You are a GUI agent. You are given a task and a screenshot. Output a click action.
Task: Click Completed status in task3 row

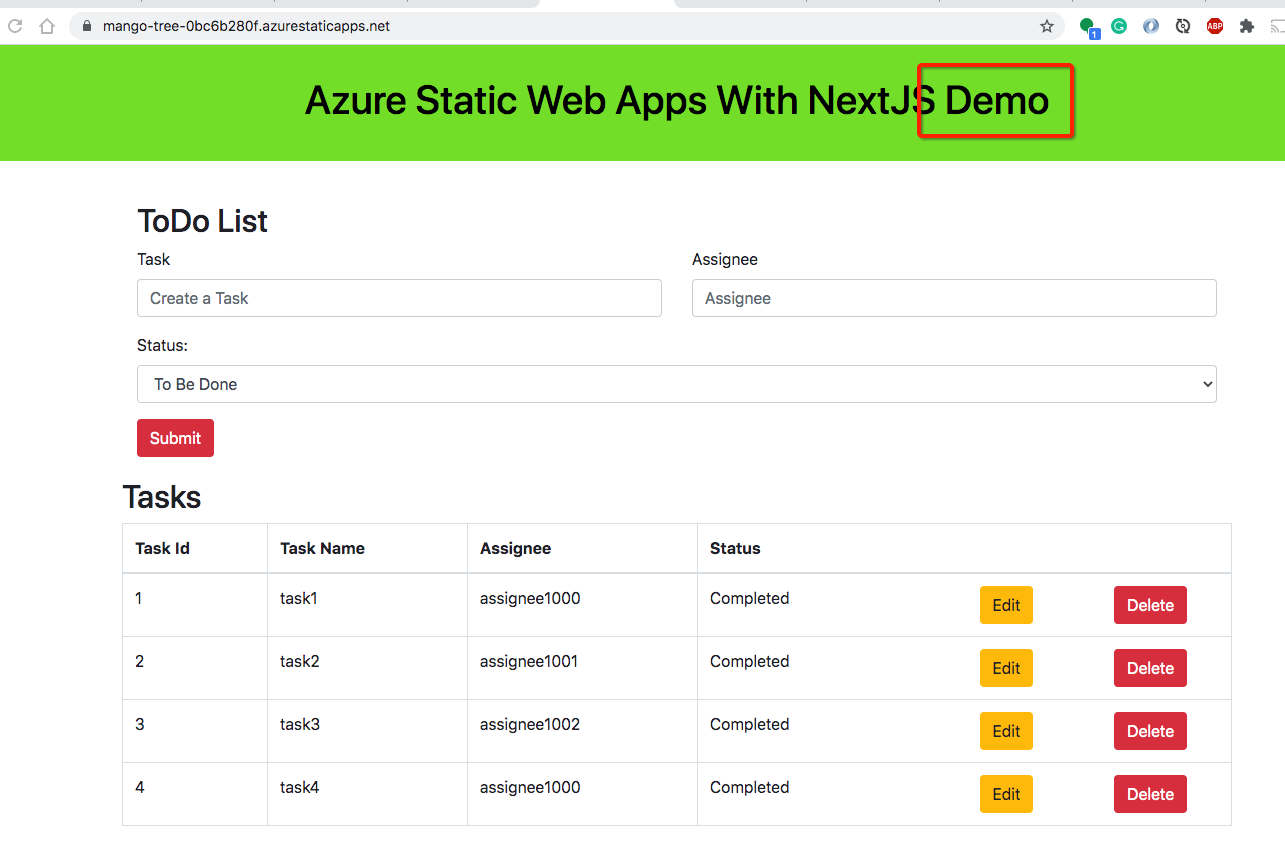749,724
